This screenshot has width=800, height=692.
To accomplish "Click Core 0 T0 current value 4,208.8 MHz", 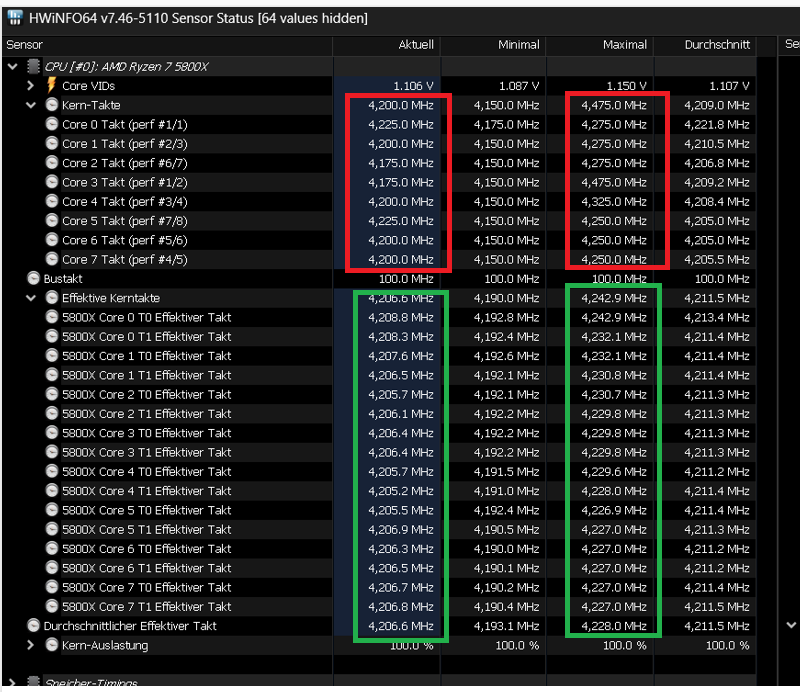I will coord(401,317).
